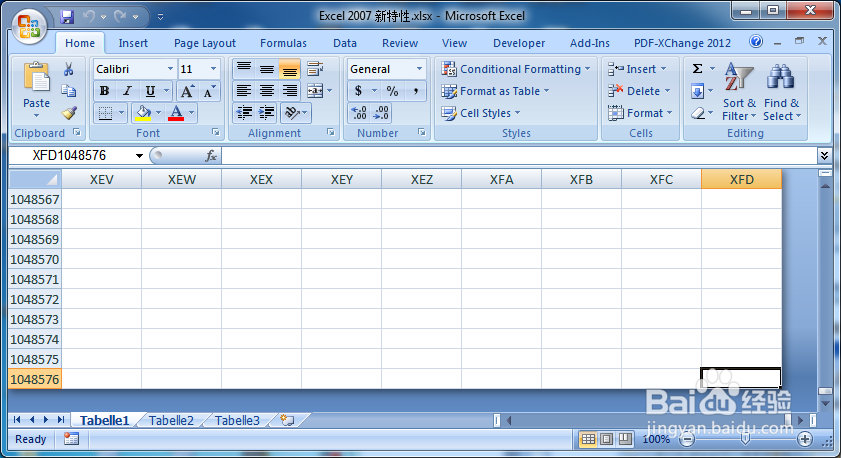
Task: Toggle Bottom Align (highlighted)
Action: 290,69
